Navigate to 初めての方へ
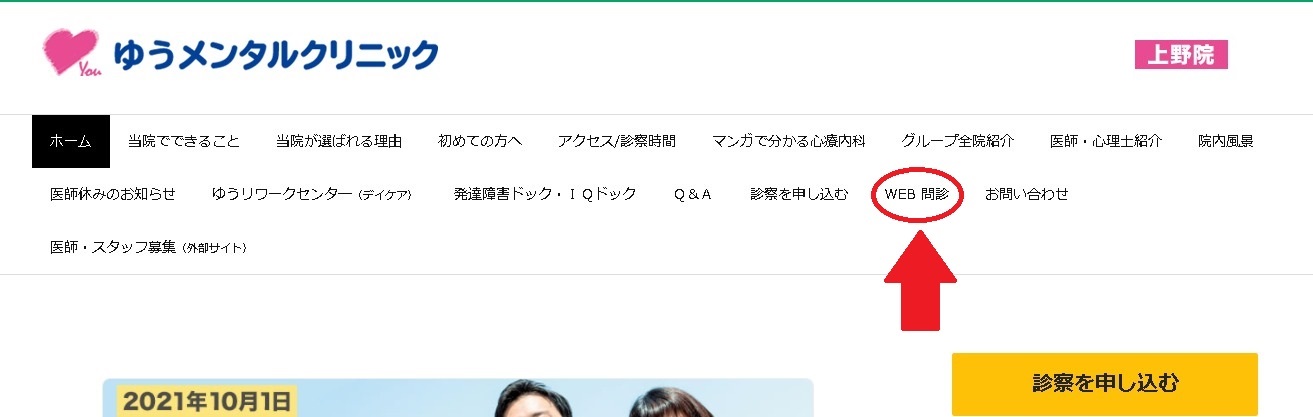The height and width of the screenshot is (417, 1313). tap(480, 141)
